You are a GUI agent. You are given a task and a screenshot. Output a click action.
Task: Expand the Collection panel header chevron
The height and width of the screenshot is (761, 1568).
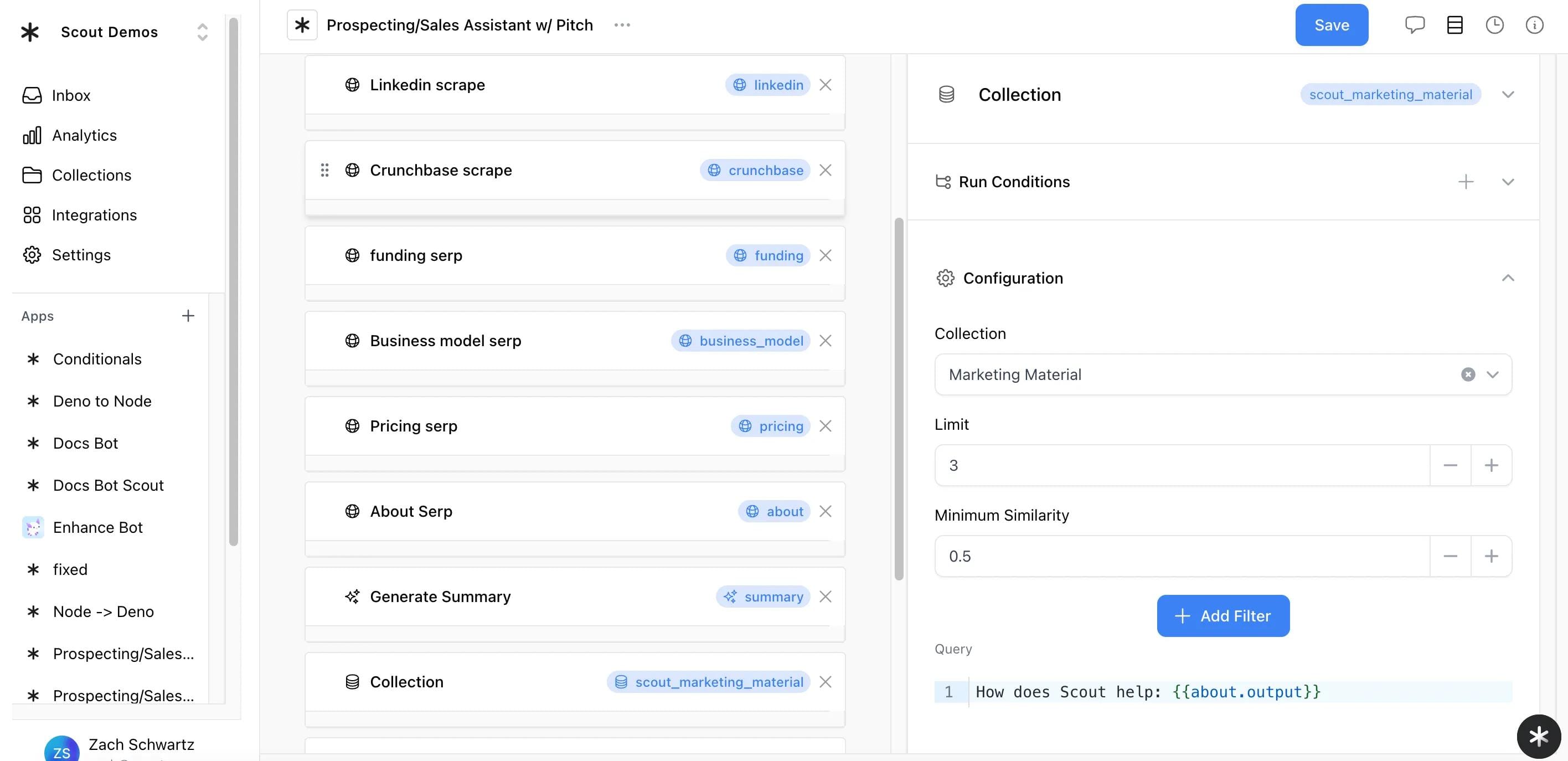pyautogui.click(x=1508, y=94)
